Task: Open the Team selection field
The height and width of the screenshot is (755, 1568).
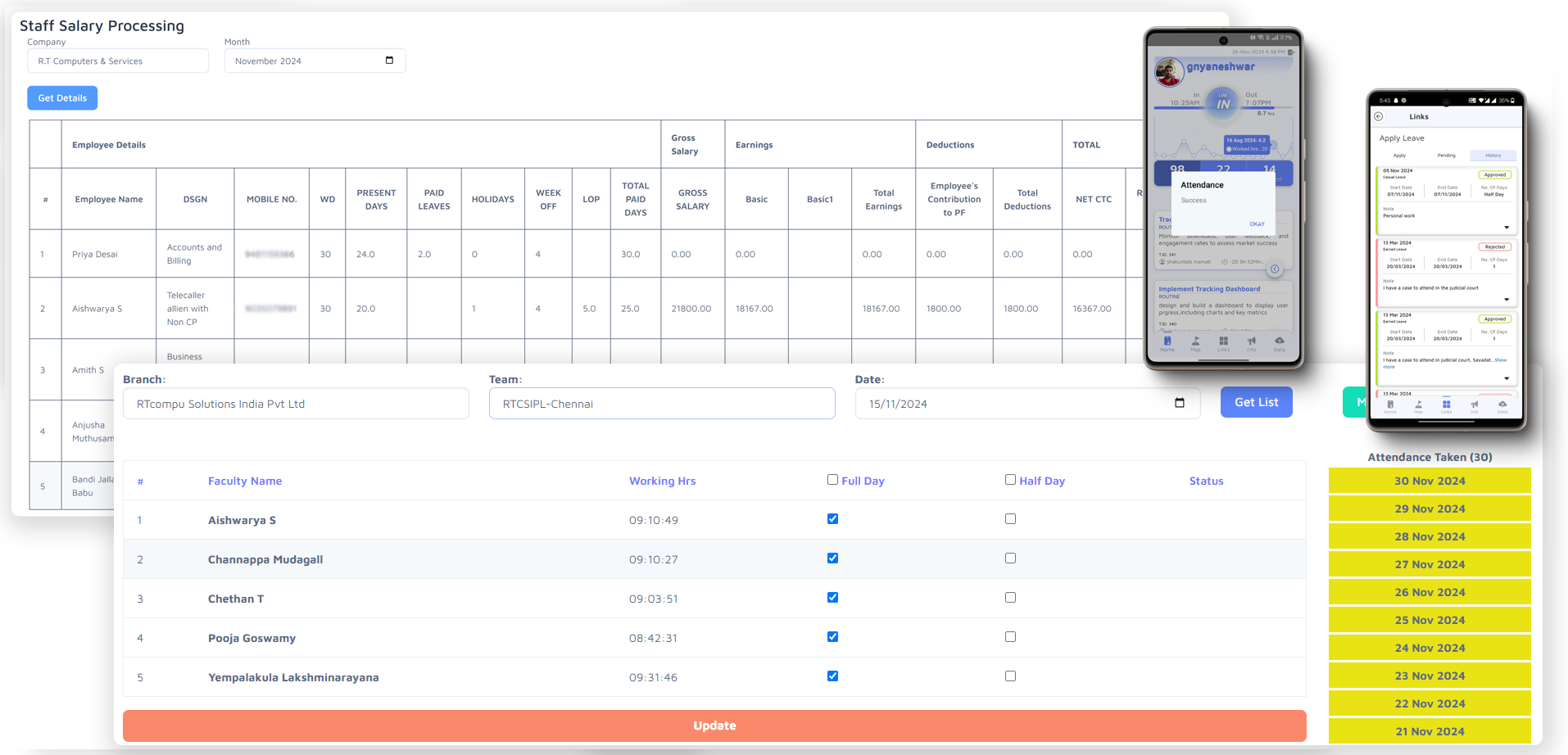Action: pos(662,404)
